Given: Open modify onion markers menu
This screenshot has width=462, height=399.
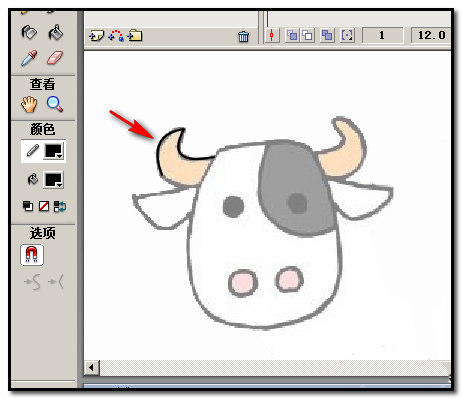Looking at the screenshot, I should click(x=347, y=35).
